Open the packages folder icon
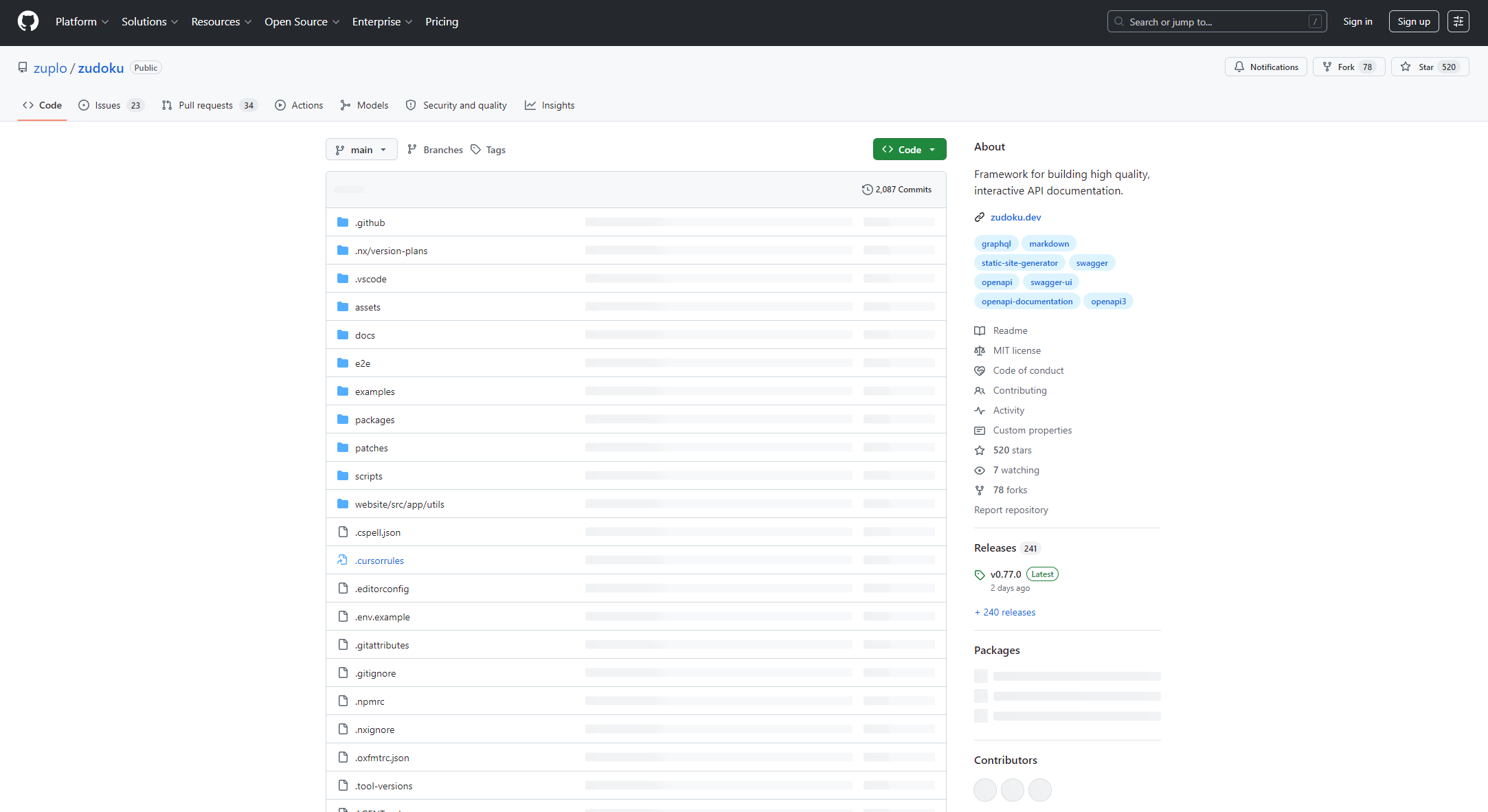This screenshot has width=1488, height=812. click(343, 419)
